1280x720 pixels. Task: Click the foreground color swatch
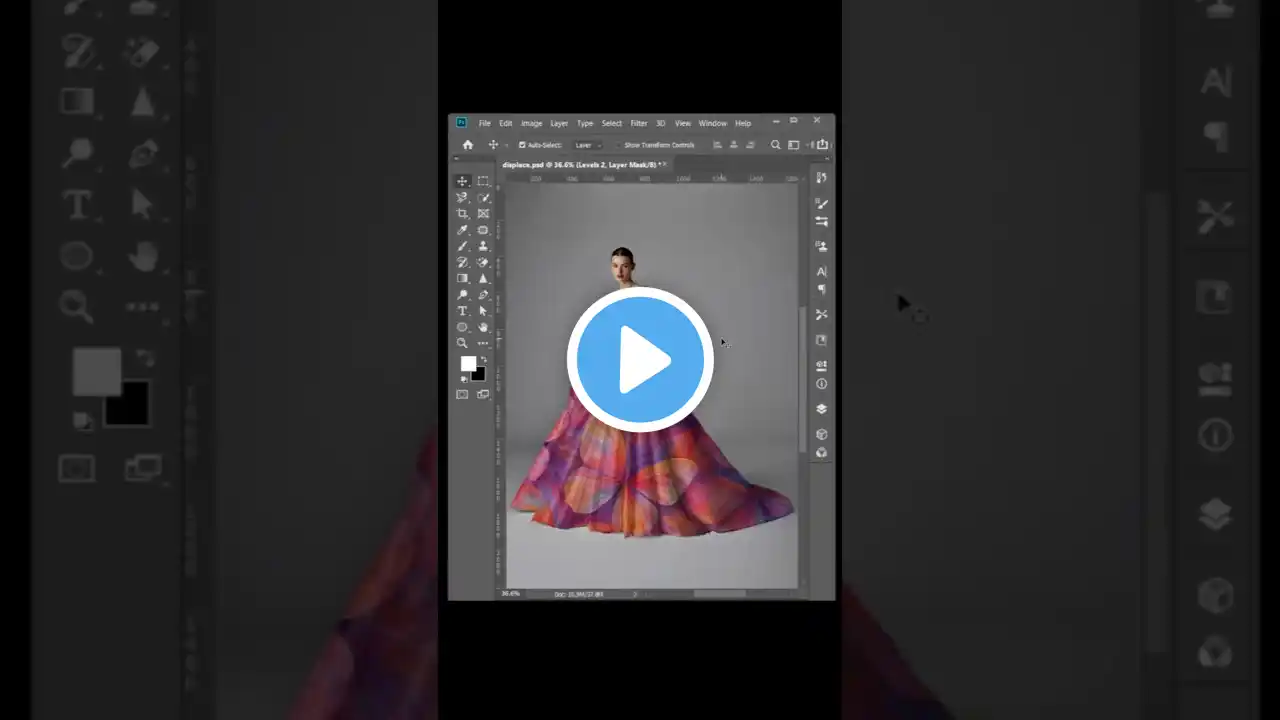coord(468,364)
